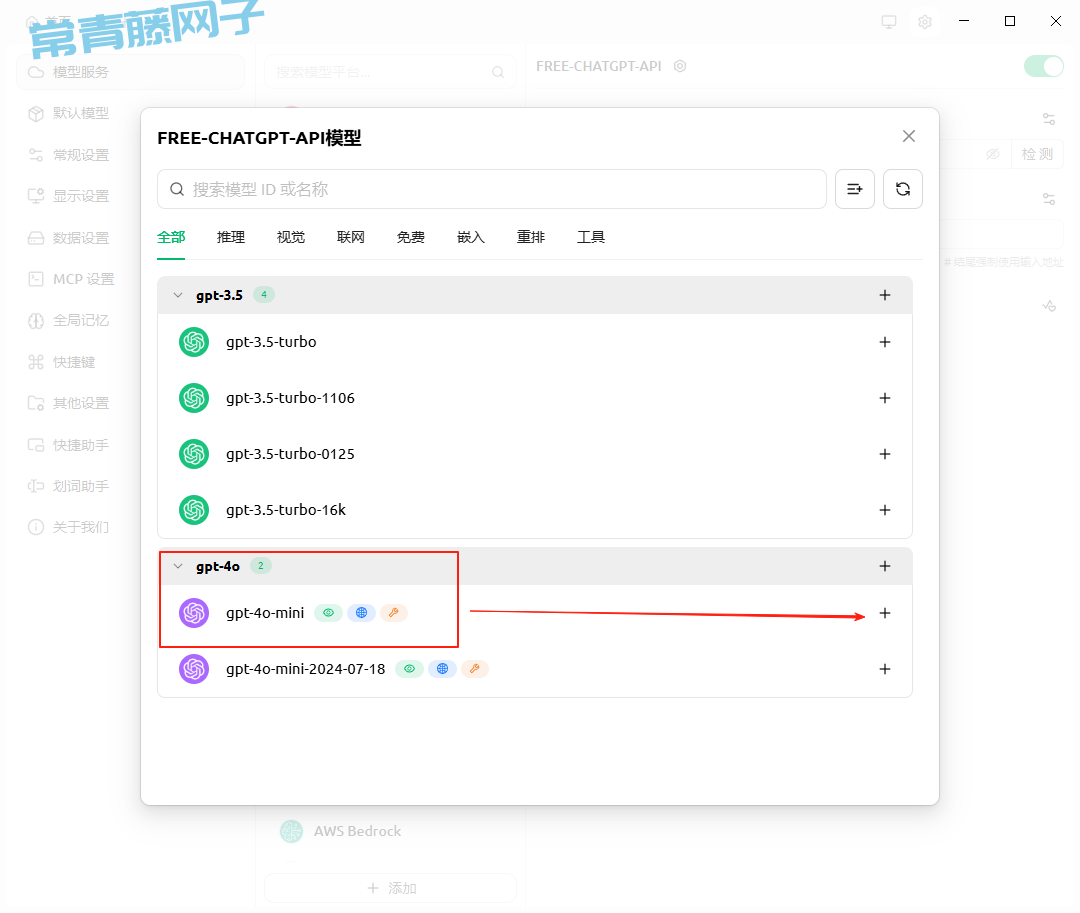
Task: Add gpt-3.5-turbo-0125 using its plus icon
Action: [885, 454]
